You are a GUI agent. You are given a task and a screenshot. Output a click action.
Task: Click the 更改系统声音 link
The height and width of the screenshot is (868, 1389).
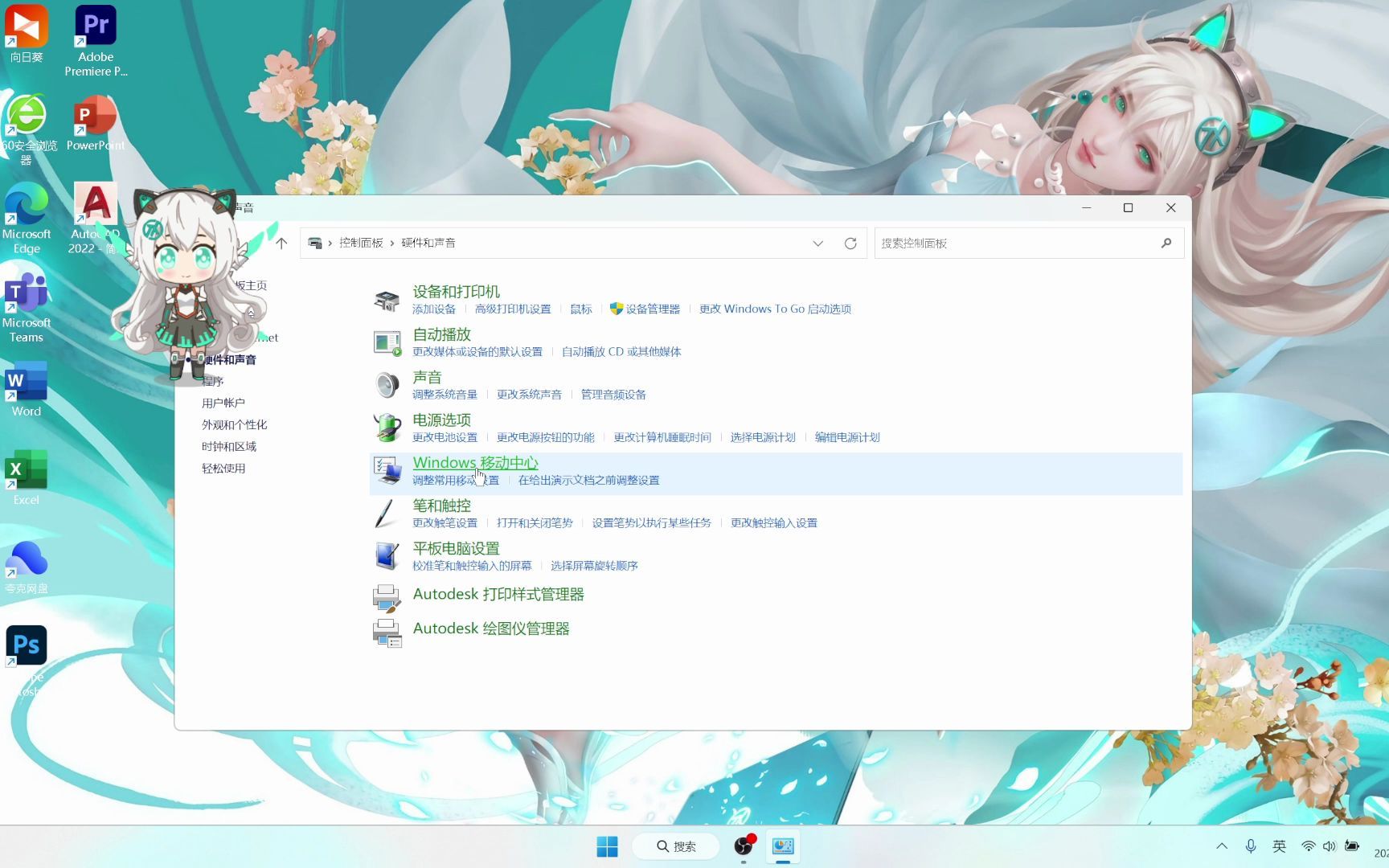point(529,395)
